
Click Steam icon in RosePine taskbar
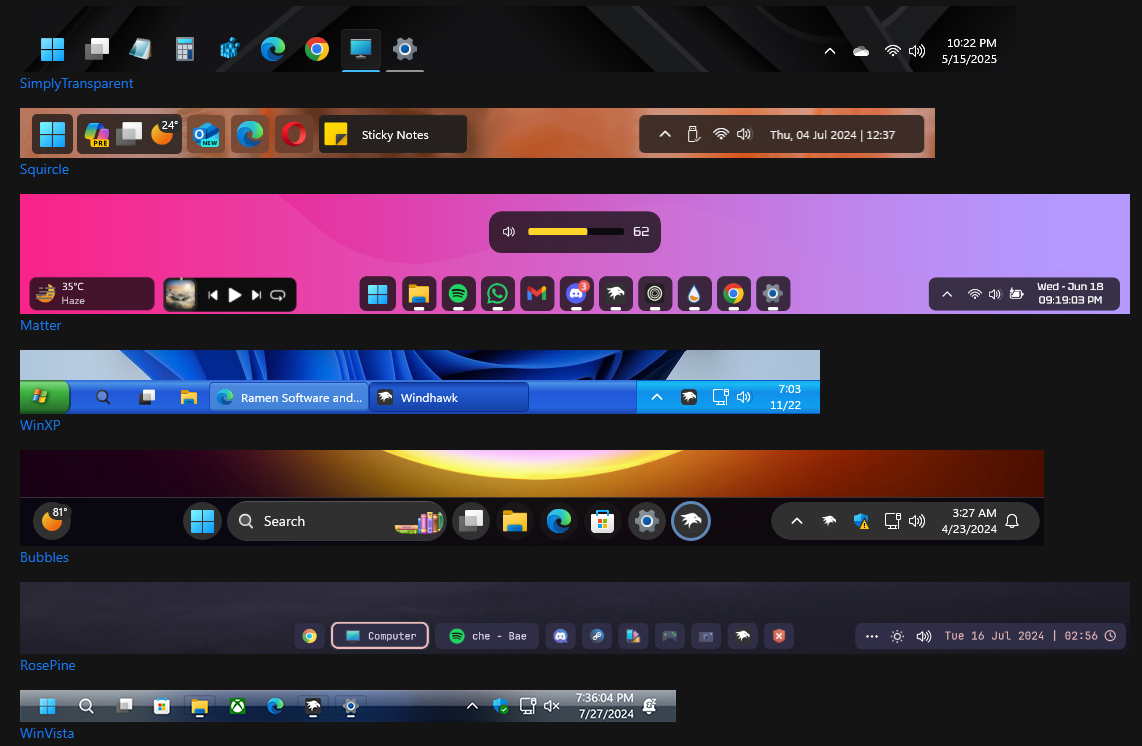point(596,636)
